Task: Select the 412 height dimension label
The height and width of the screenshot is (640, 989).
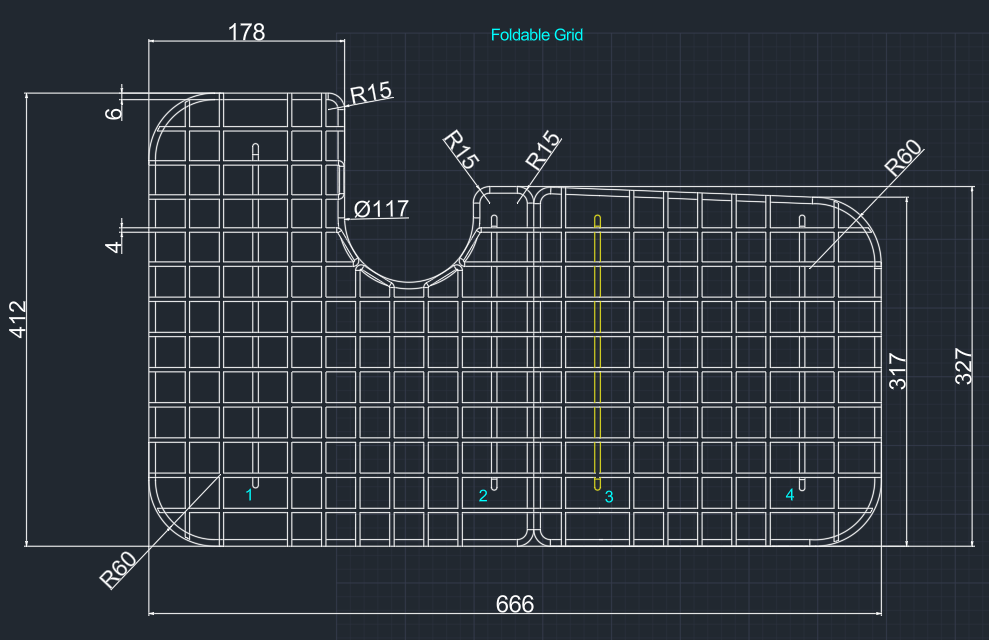Action: pyautogui.click(x=18, y=319)
